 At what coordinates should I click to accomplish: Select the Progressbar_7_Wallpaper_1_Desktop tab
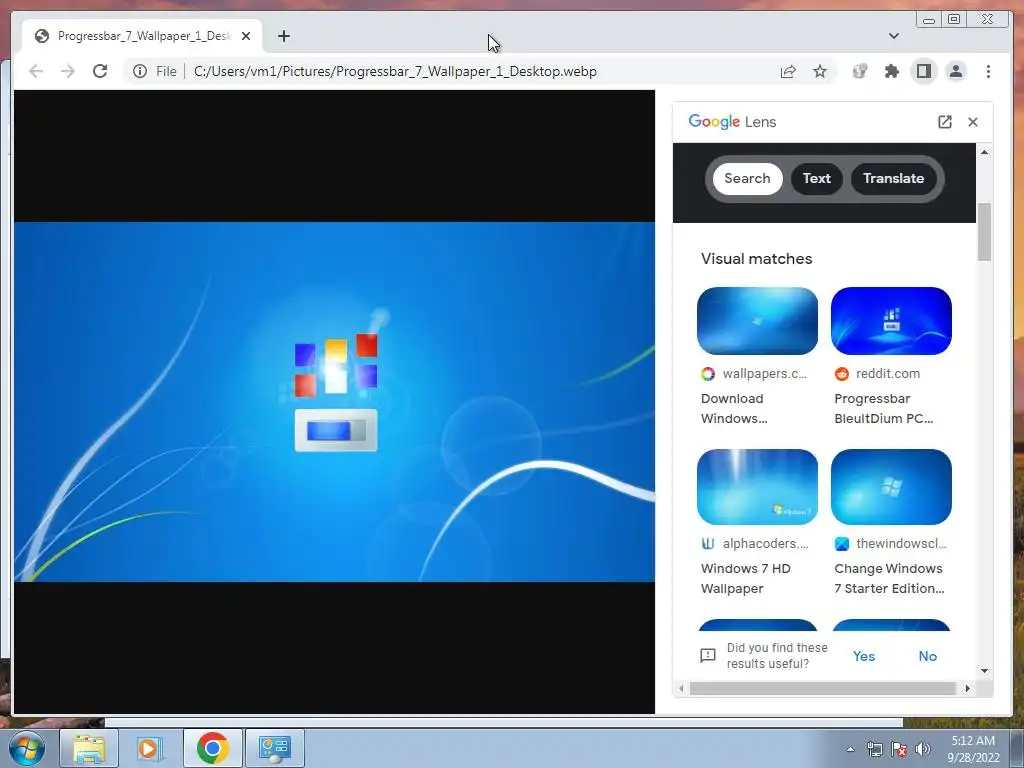click(142, 36)
